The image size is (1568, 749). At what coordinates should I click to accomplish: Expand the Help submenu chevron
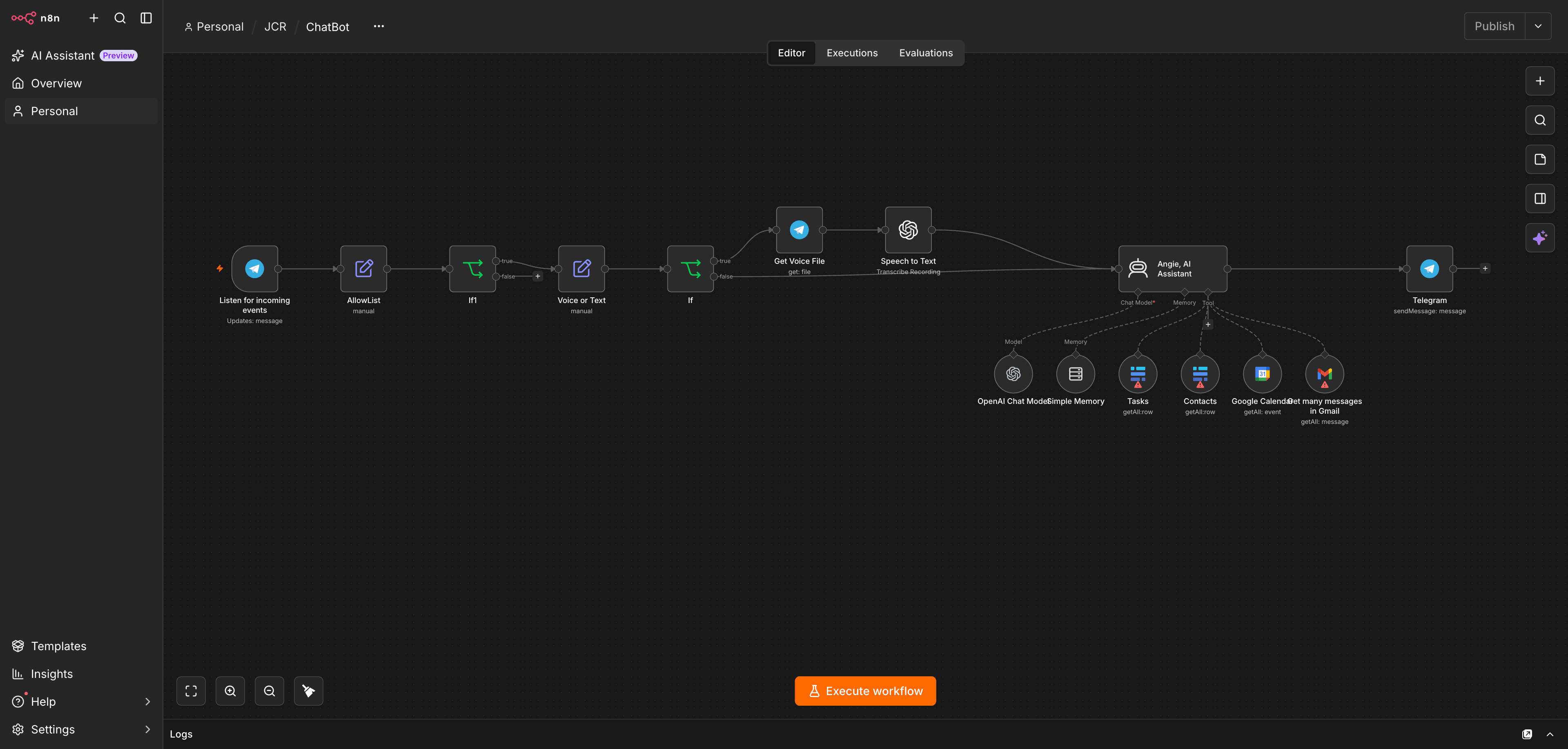(147, 702)
